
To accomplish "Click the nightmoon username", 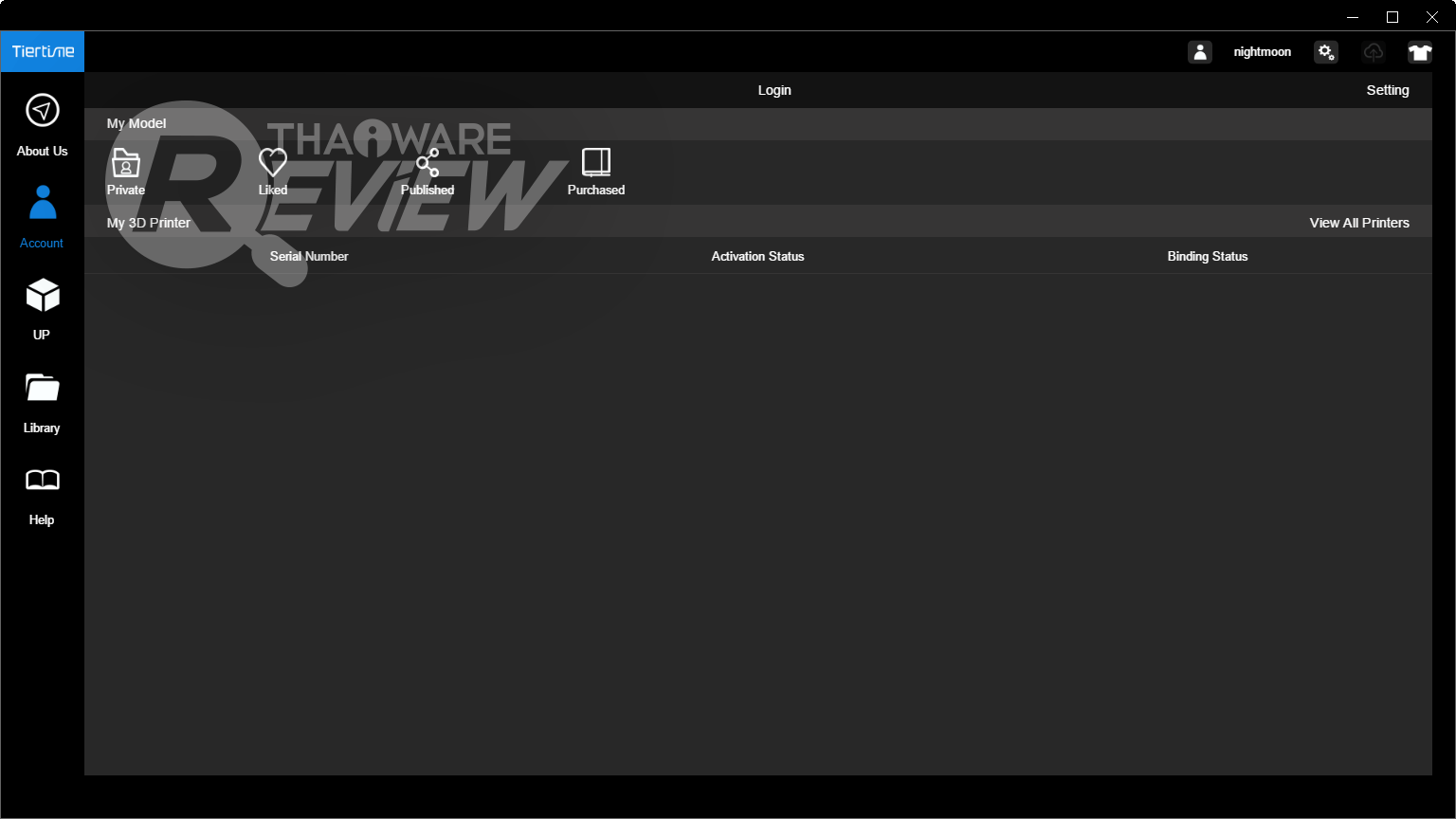I will 1263,52.
